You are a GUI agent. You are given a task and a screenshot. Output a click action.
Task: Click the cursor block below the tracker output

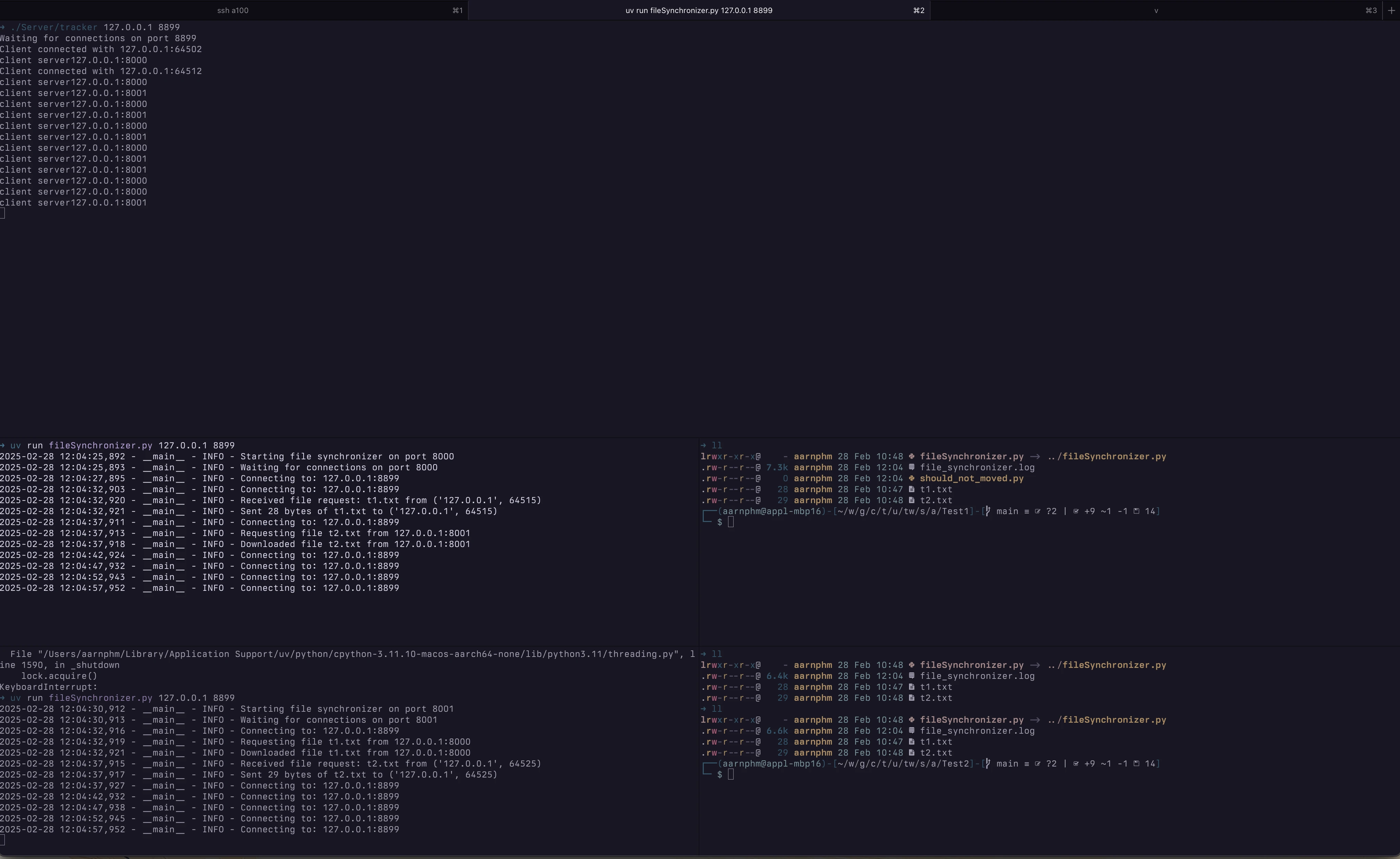[x=3, y=214]
